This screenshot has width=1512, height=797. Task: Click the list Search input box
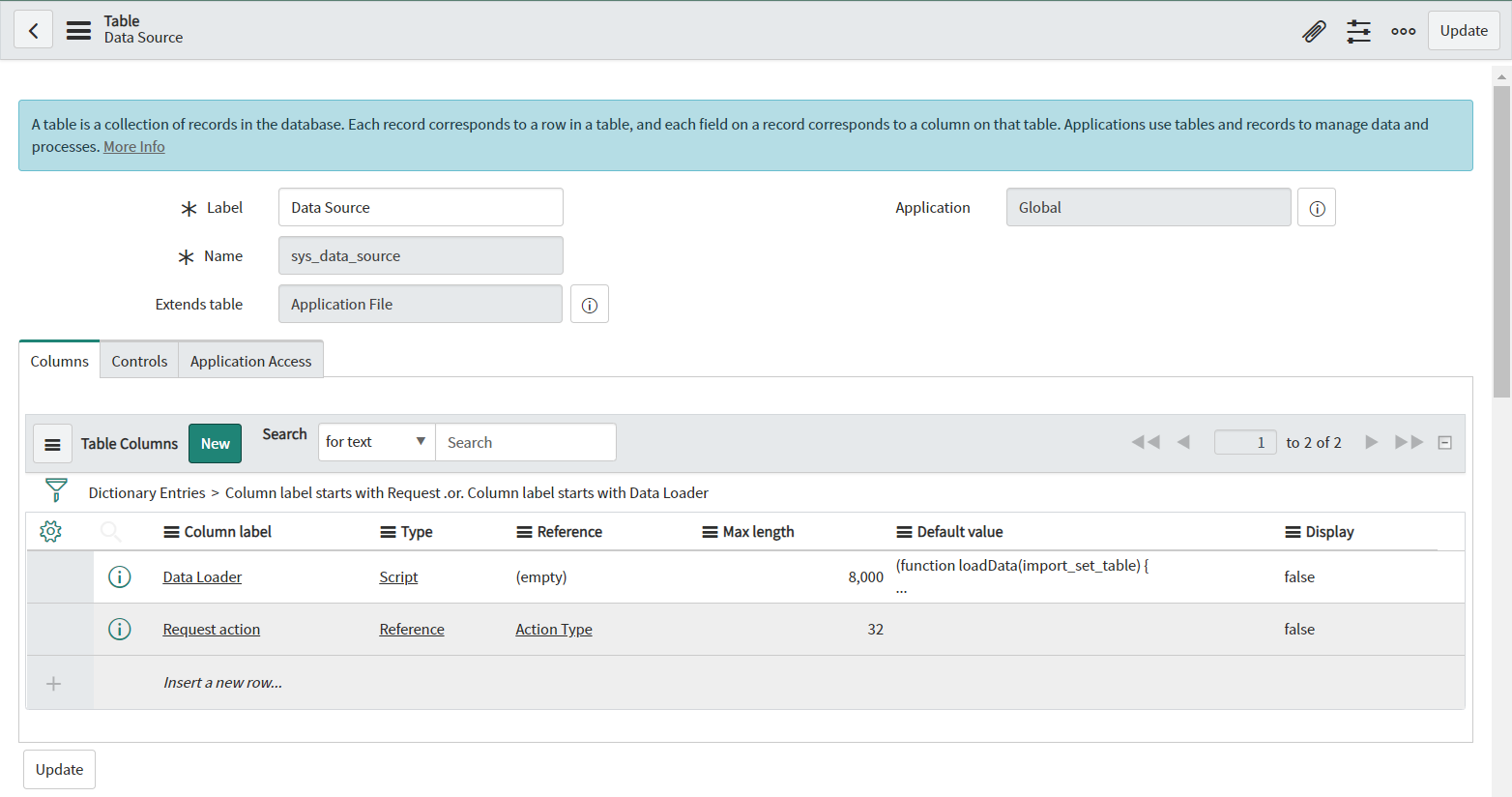tap(526, 442)
